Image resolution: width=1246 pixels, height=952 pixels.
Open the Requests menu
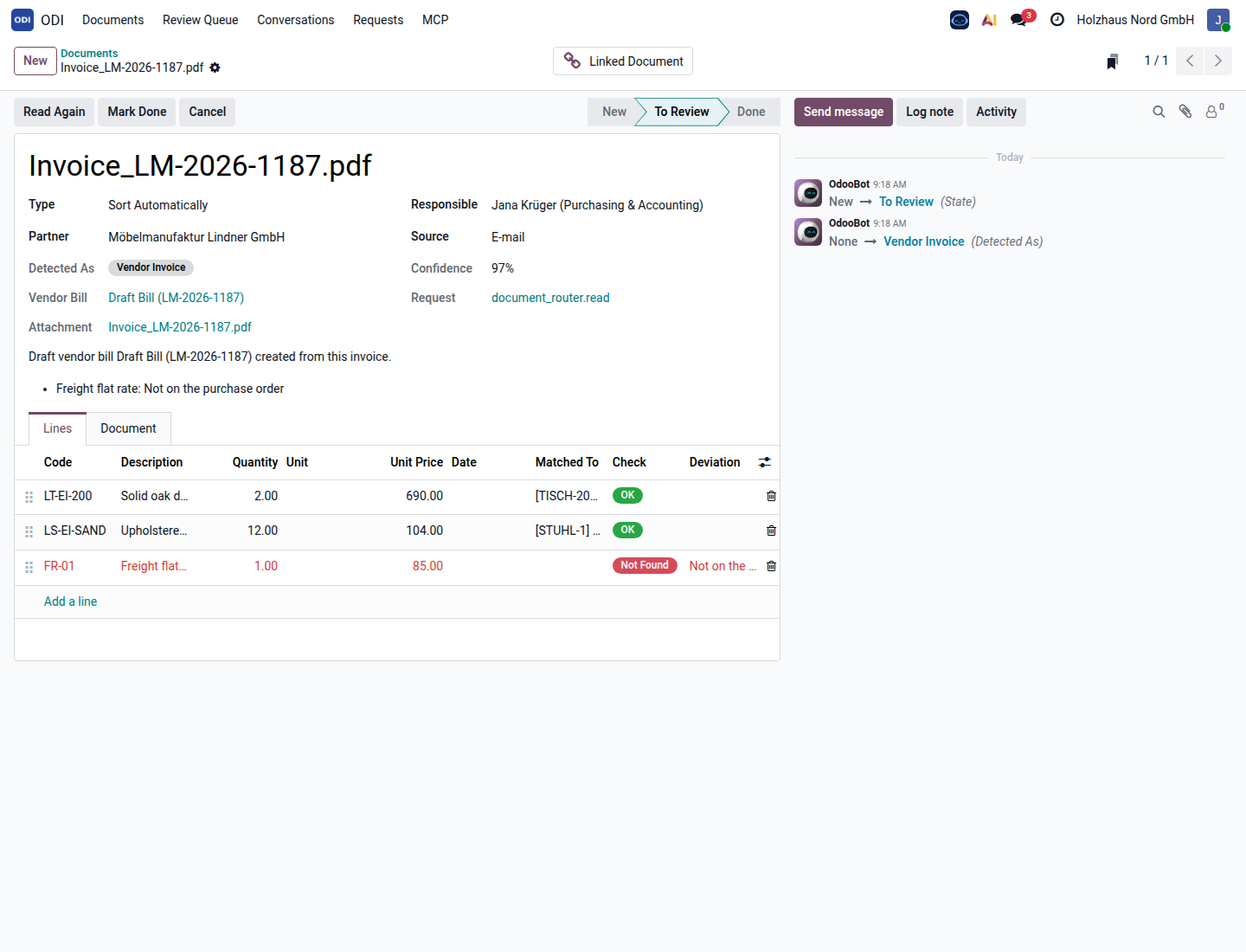[x=378, y=20]
